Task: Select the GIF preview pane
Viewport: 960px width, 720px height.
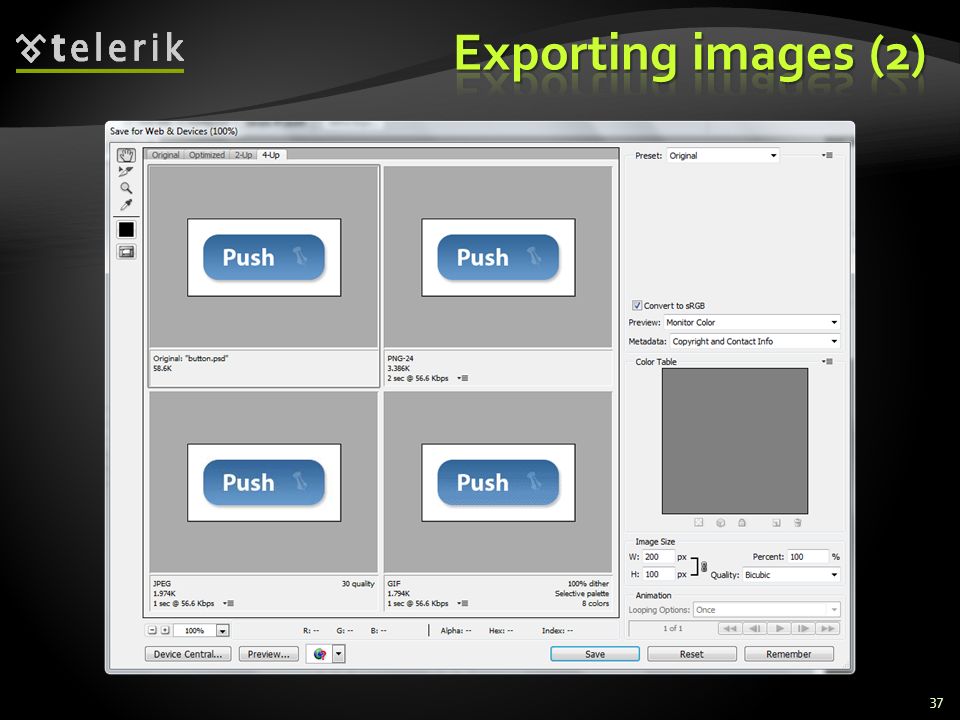Action: [498, 501]
